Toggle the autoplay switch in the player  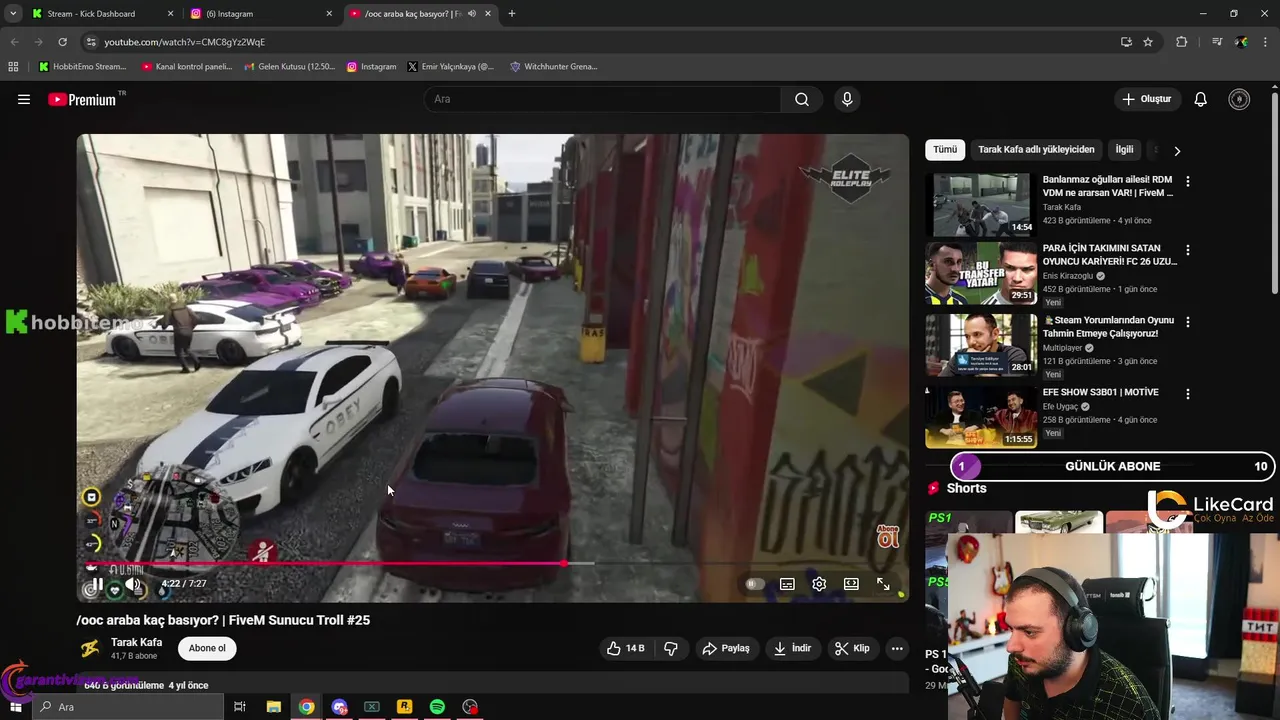click(x=755, y=584)
